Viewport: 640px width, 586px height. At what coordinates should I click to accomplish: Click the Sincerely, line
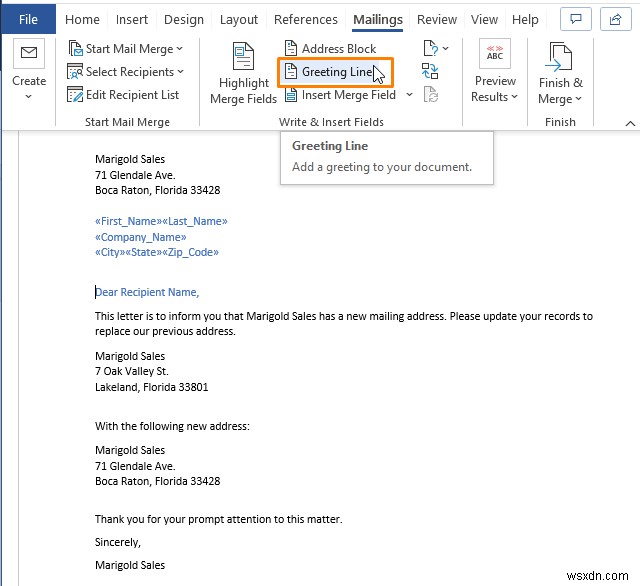[118, 542]
